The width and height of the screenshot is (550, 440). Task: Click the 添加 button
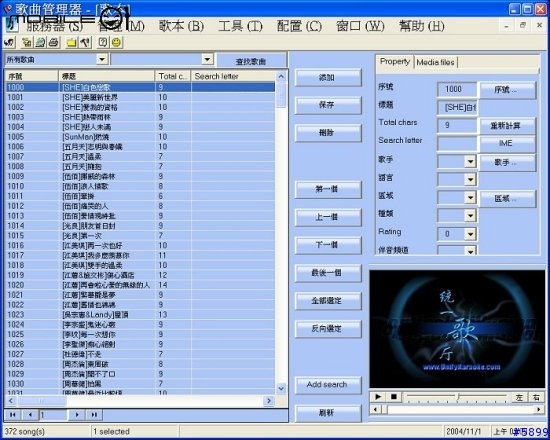point(328,78)
